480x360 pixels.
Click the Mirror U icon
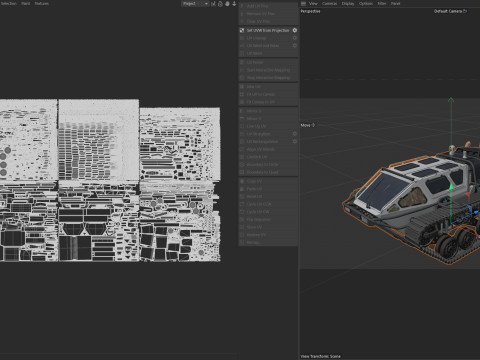(242, 111)
